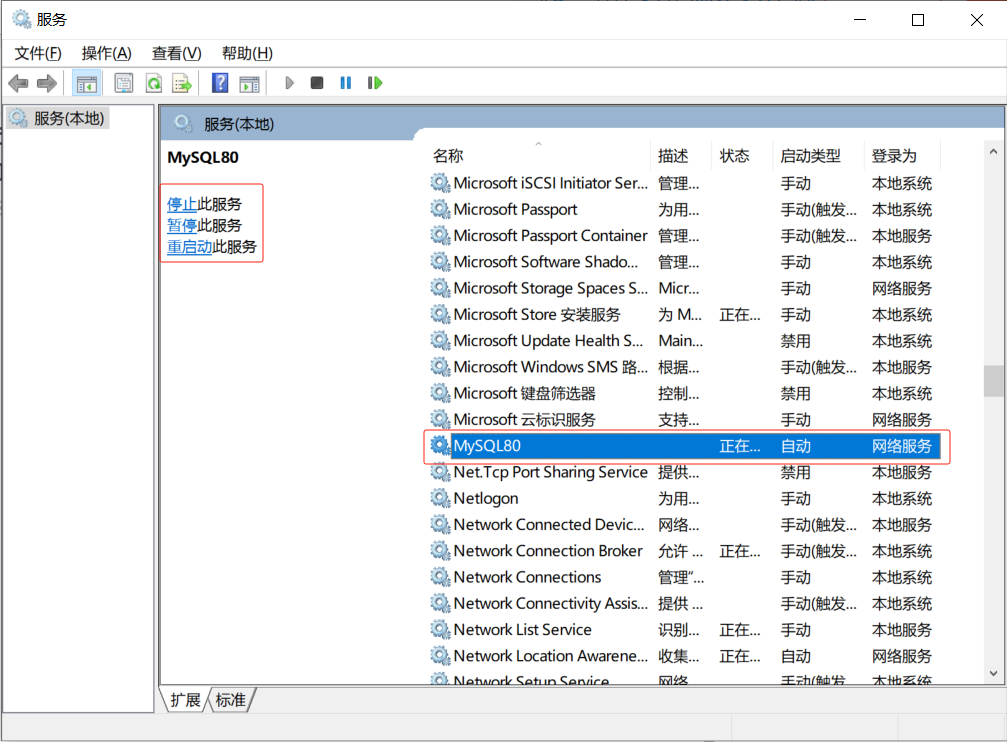Select Network Connection Broker service

click(685, 551)
